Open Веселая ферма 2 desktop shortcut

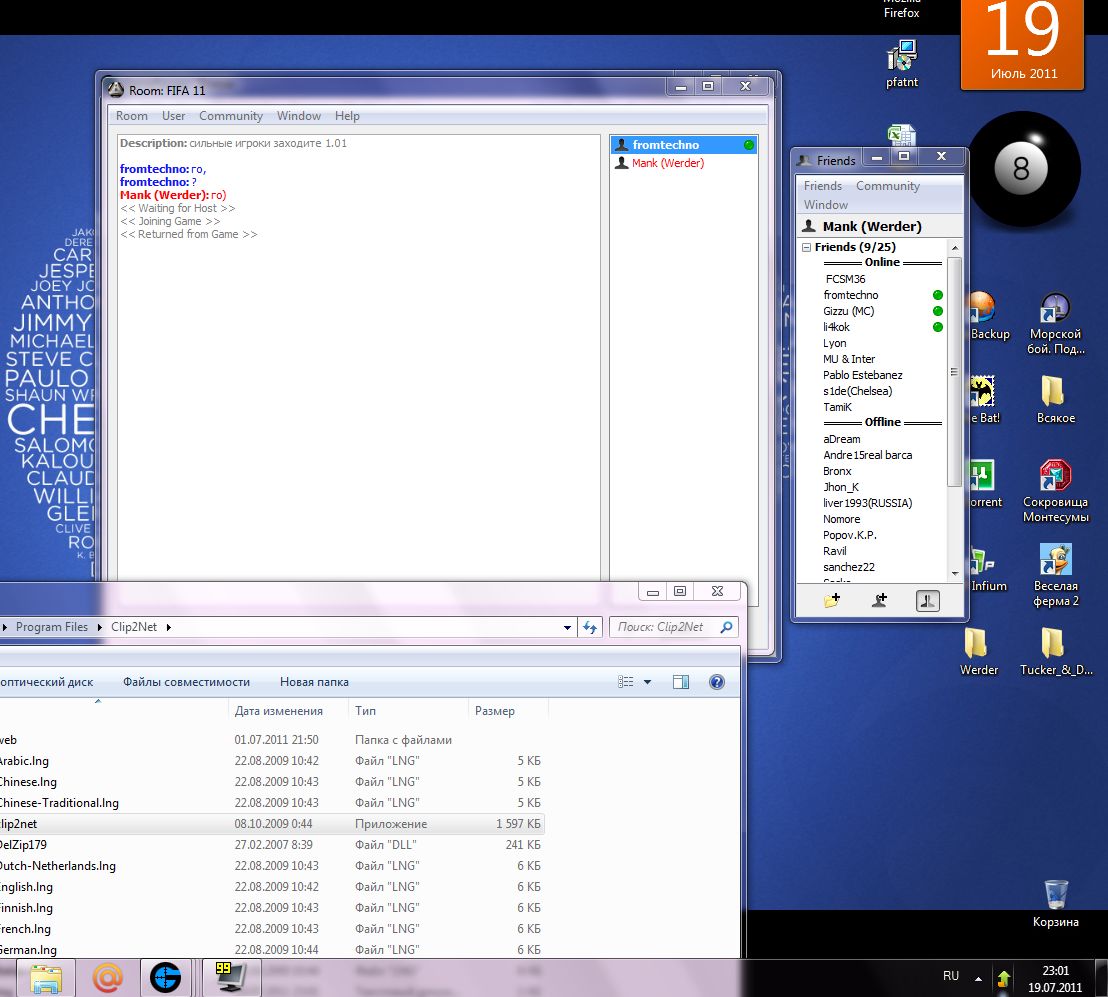(x=1056, y=574)
